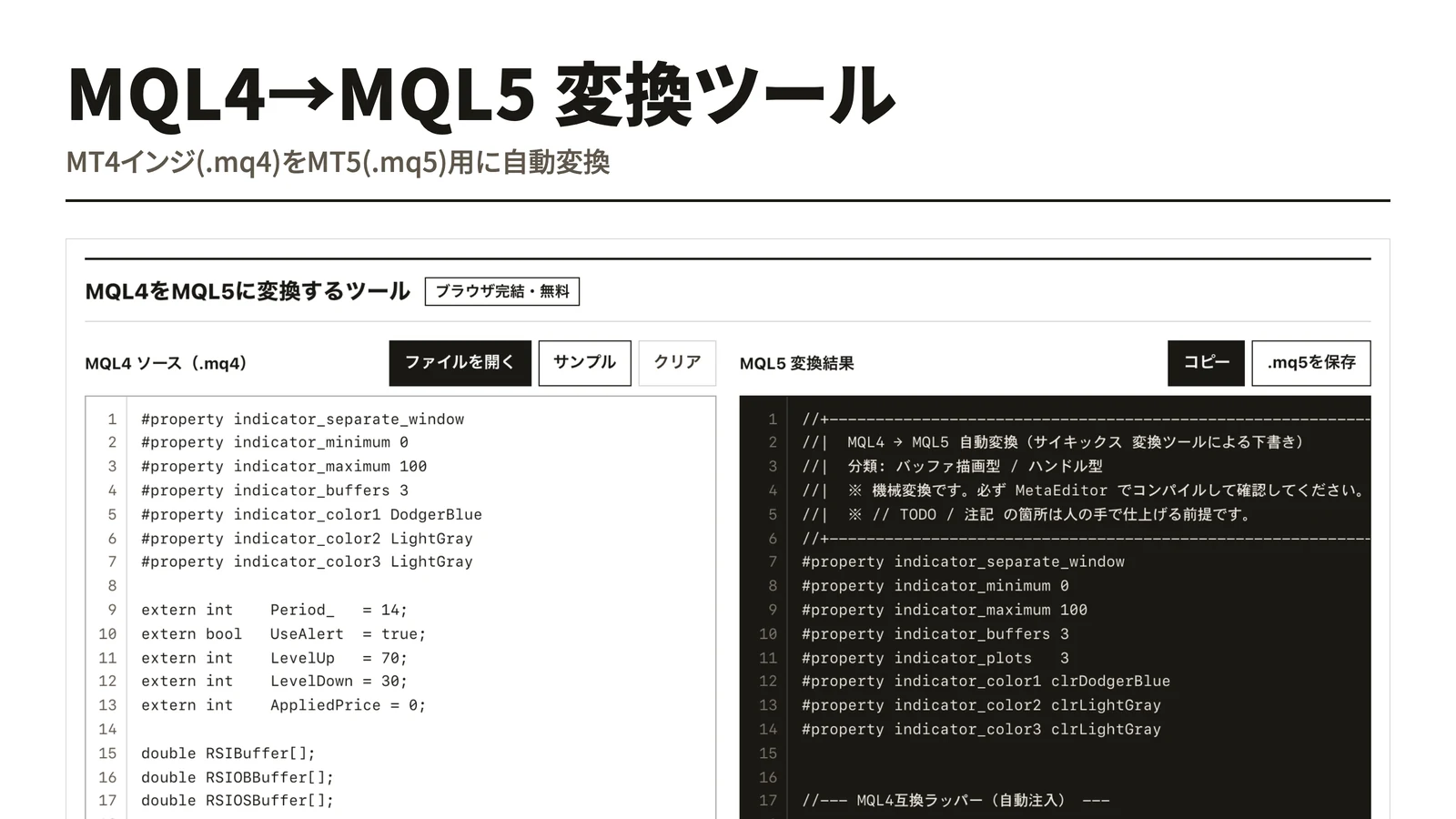This screenshot has width=1456, height=819.
Task: Click the ブラウザ完結・無料 badge
Action: [x=502, y=291]
